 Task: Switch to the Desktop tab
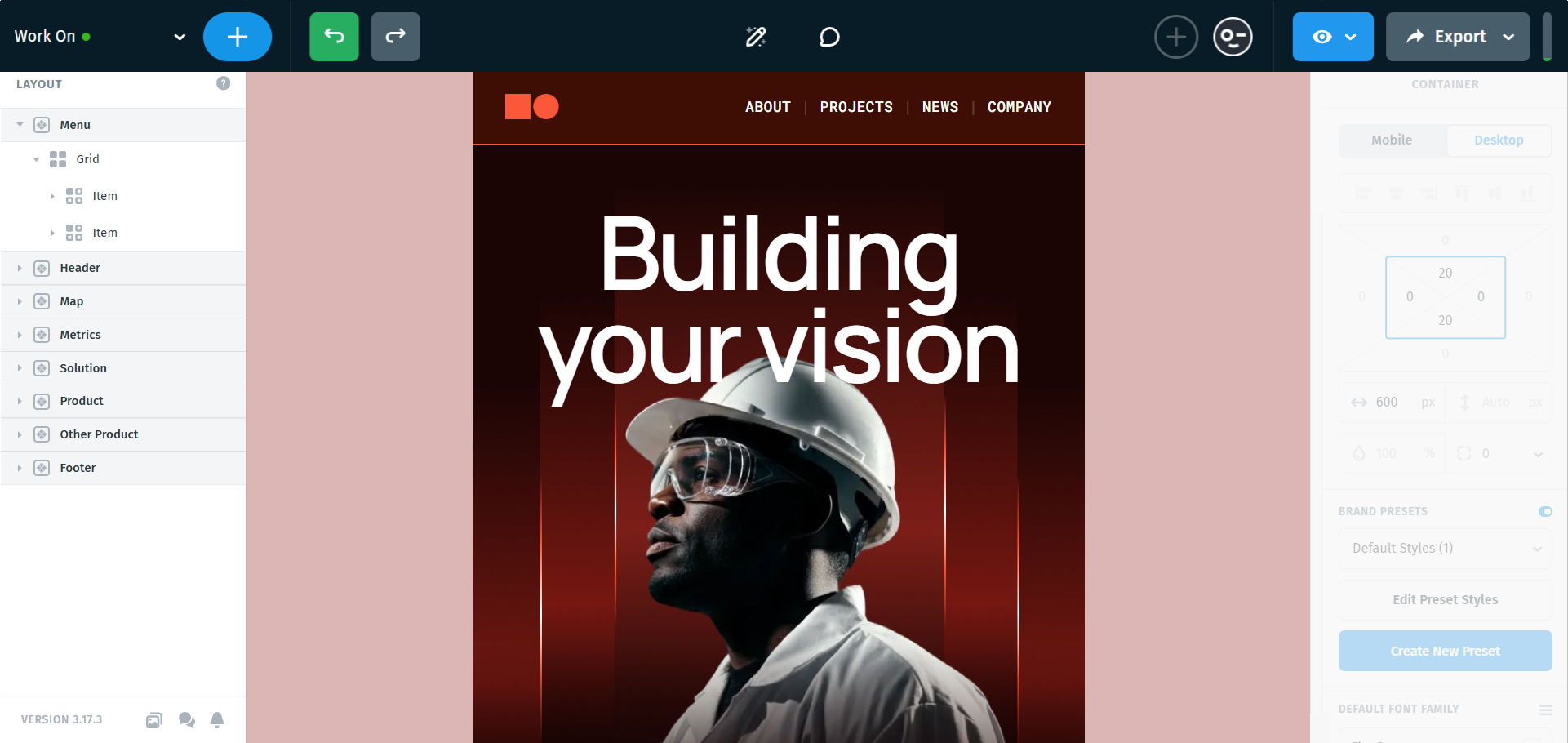click(x=1499, y=140)
